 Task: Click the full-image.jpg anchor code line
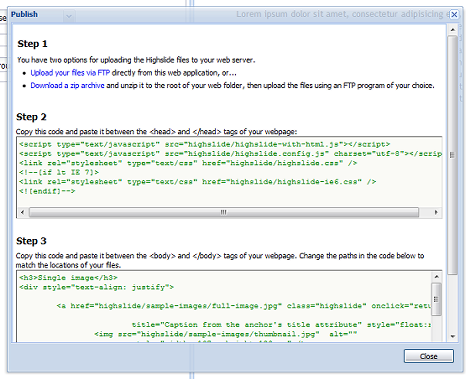click(x=244, y=306)
